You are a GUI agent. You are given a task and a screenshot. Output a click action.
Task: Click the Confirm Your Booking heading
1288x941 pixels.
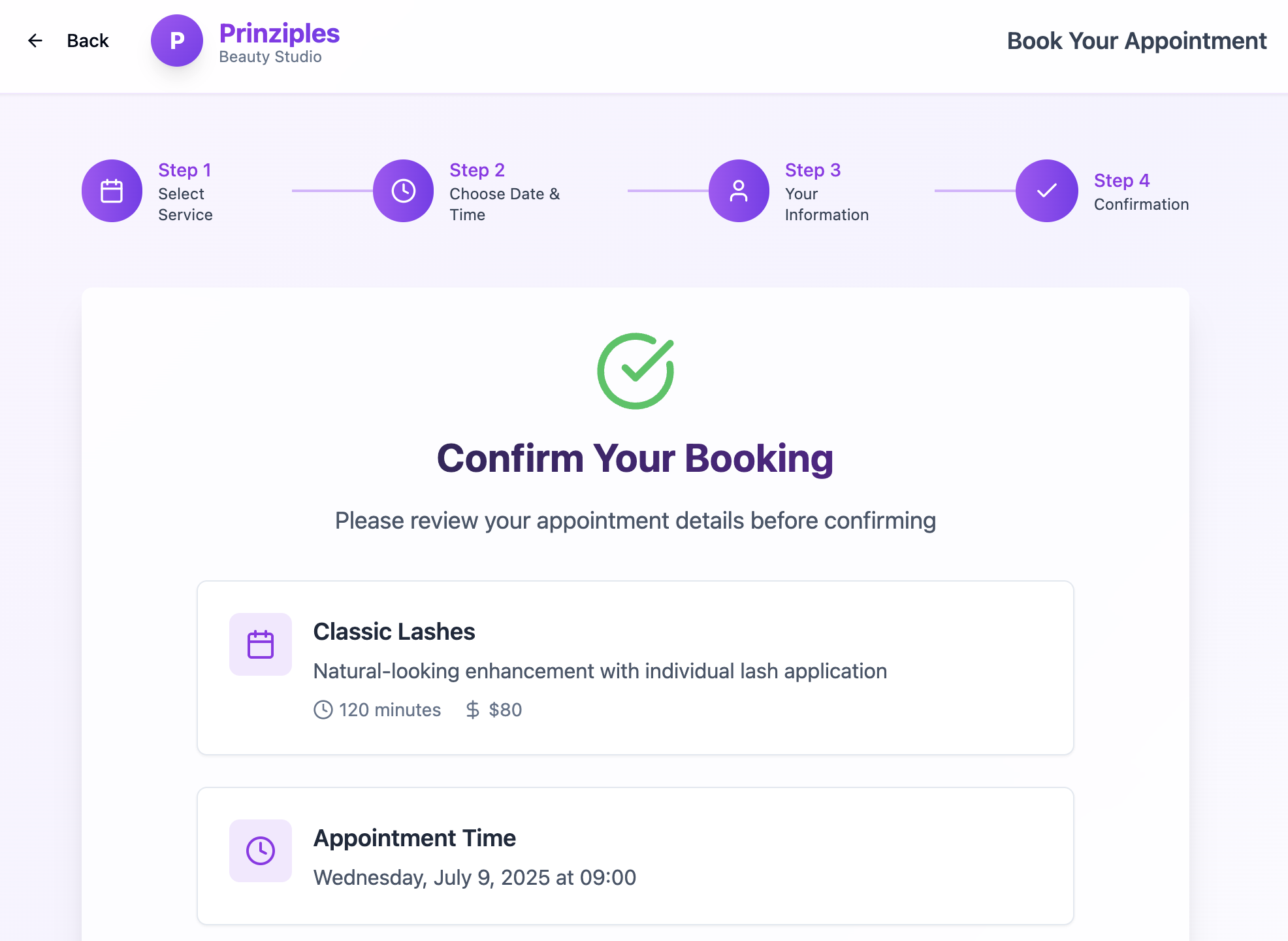click(x=635, y=458)
